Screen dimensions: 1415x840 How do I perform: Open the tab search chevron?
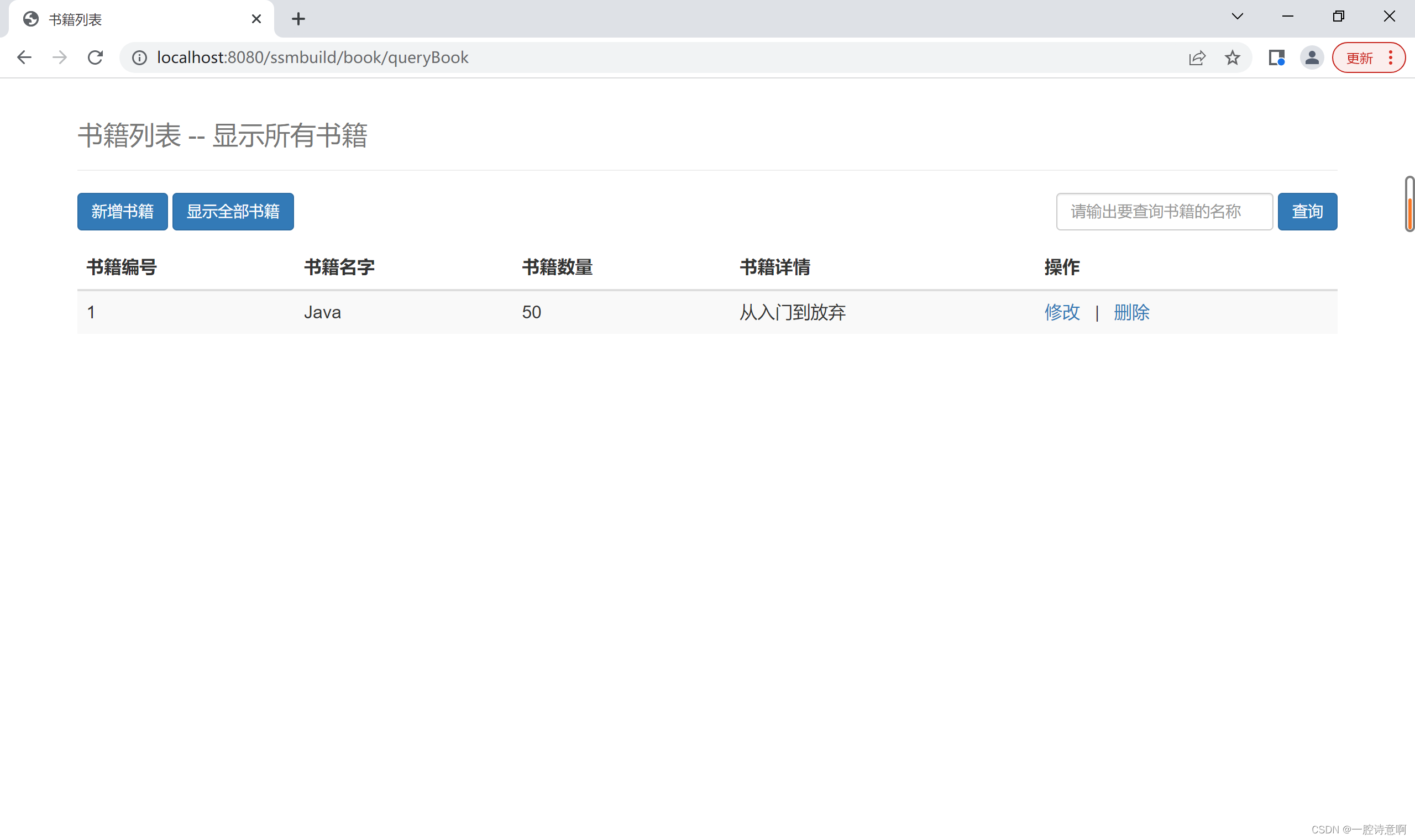point(1237,16)
